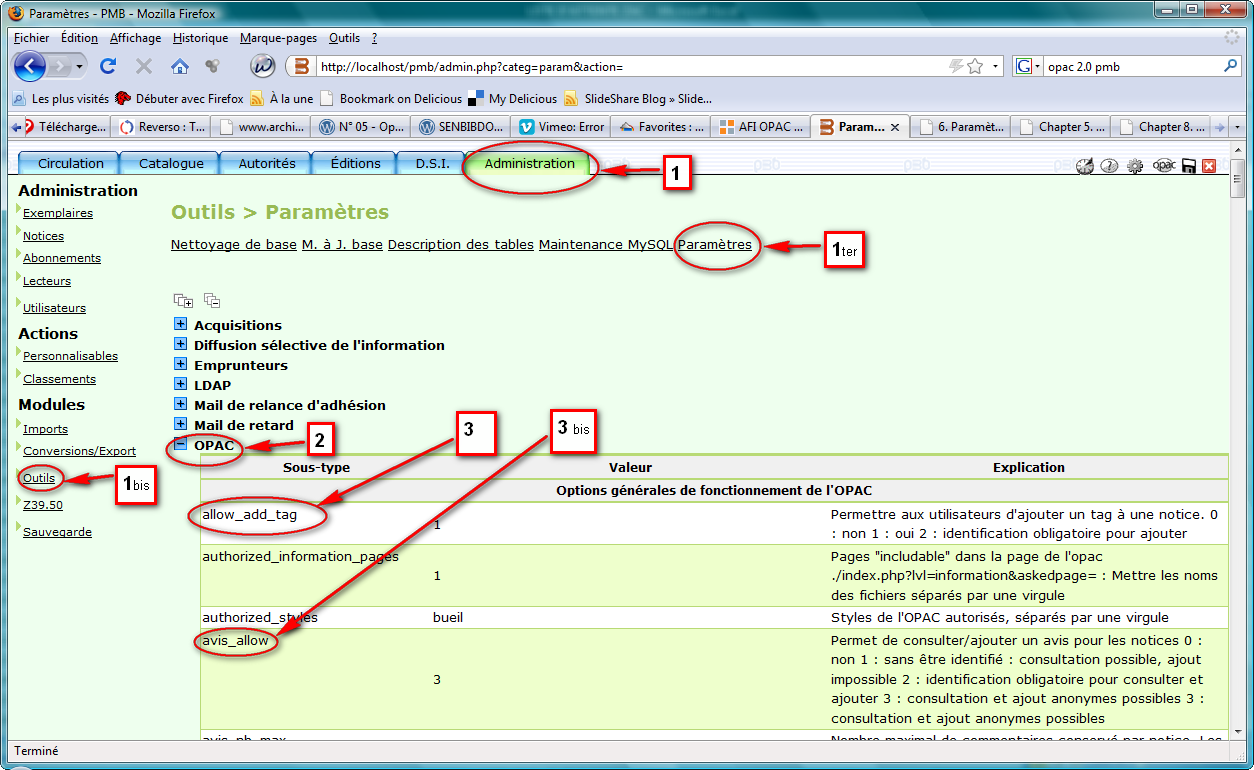The height and width of the screenshot is (770, 1254).
Task: Open the Marque-pages menu
Action: click(x=278, y=38)
